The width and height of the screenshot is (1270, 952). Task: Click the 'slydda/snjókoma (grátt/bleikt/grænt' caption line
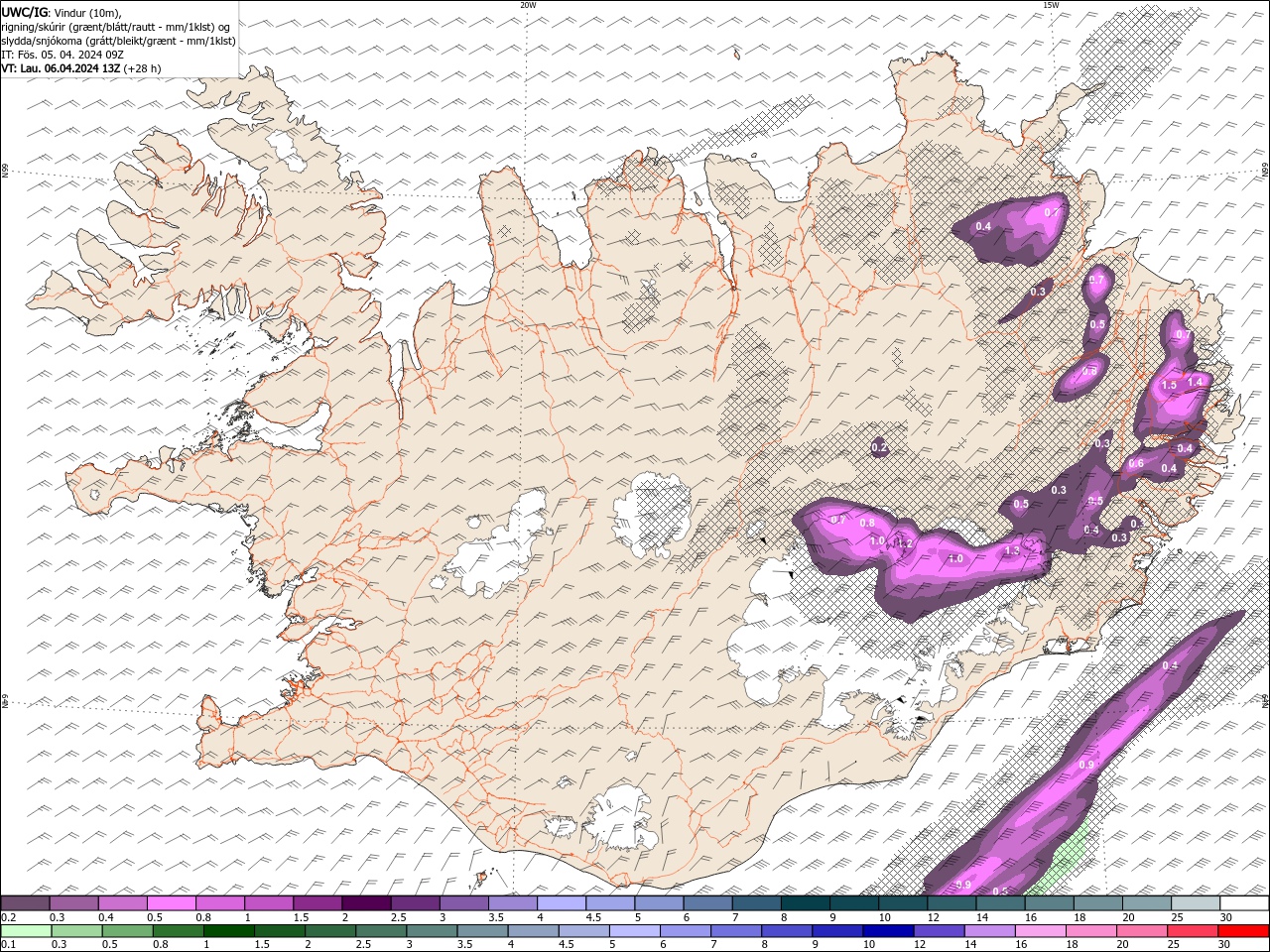(119, 41)
